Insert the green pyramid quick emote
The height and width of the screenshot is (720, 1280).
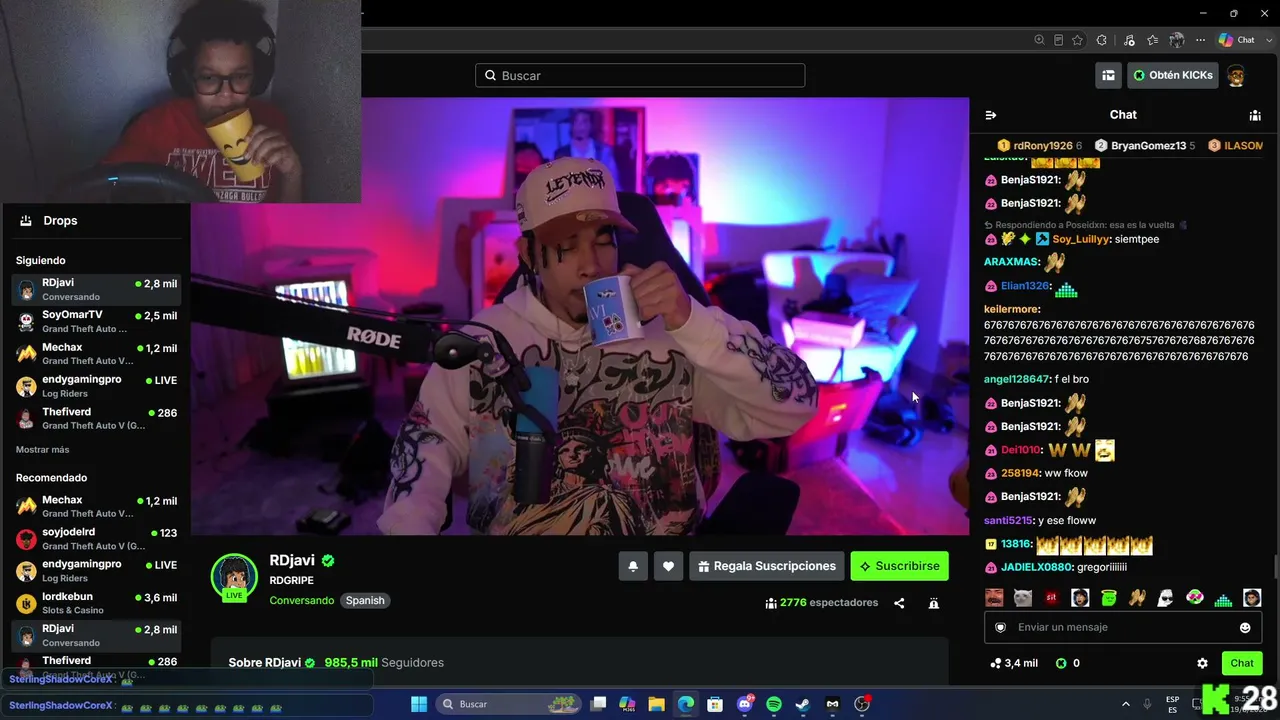click(1223, 598)
